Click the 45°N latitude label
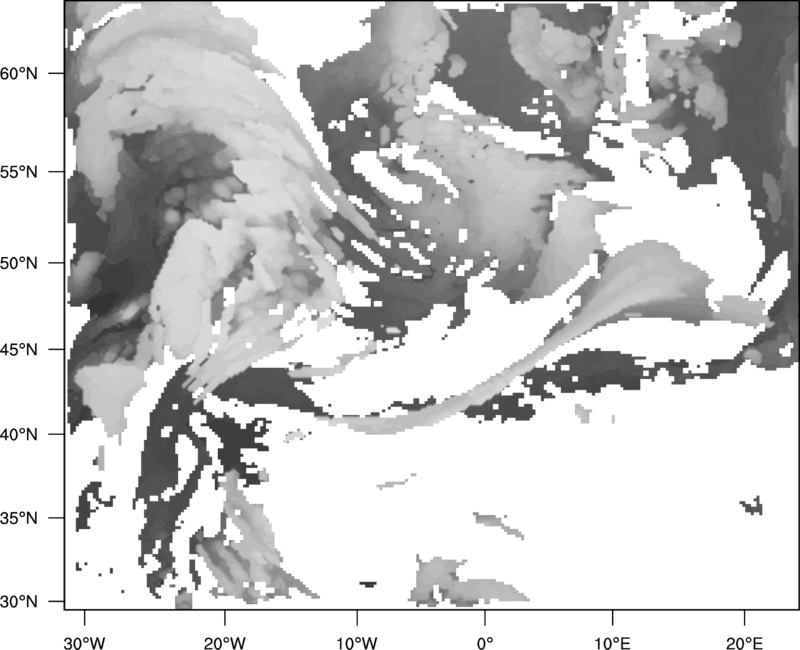This screenshot has width=800, height=650. point(19,350)
